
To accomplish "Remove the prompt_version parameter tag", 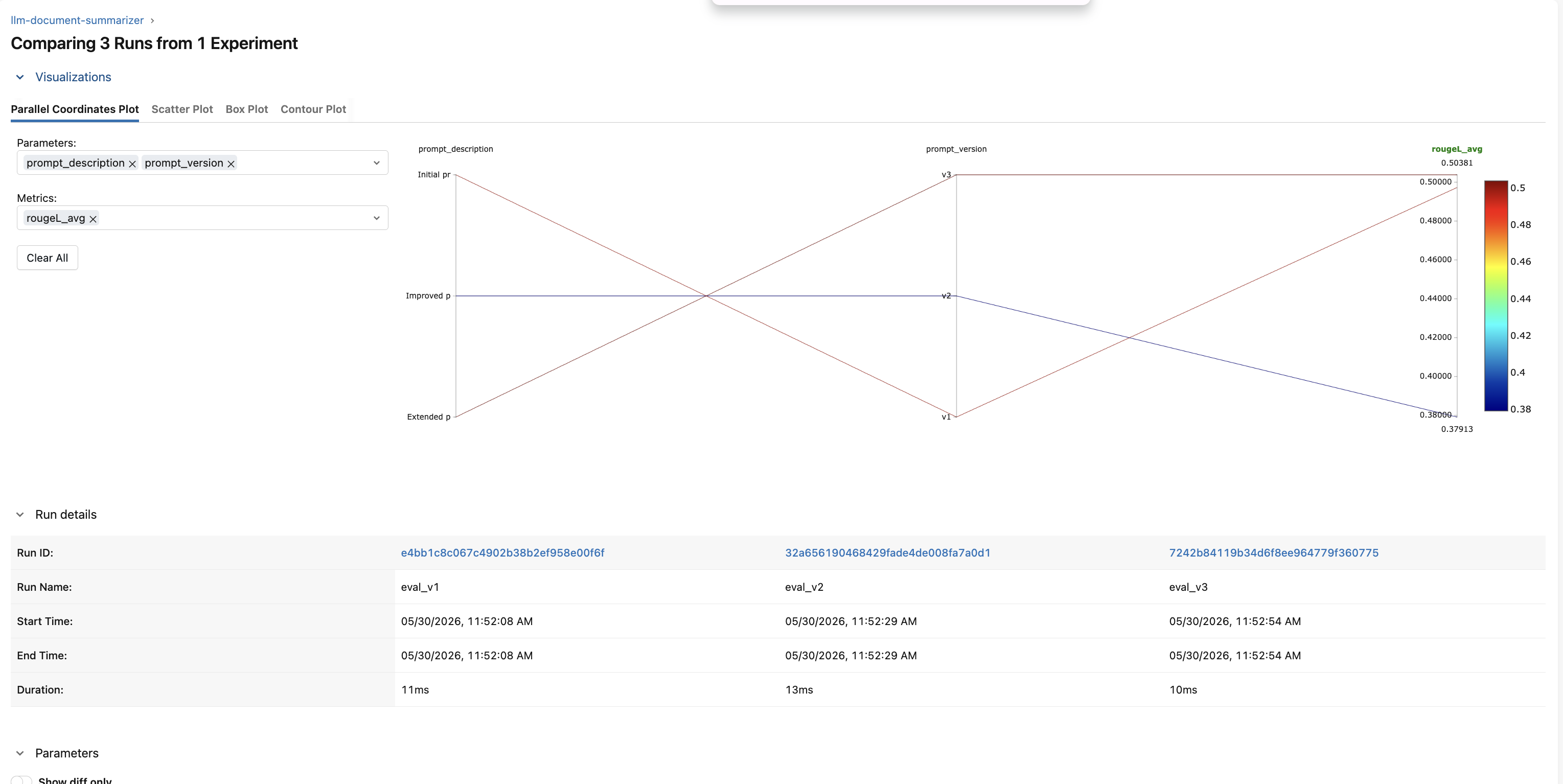I will pyautogui.click(x=231, y=163).
